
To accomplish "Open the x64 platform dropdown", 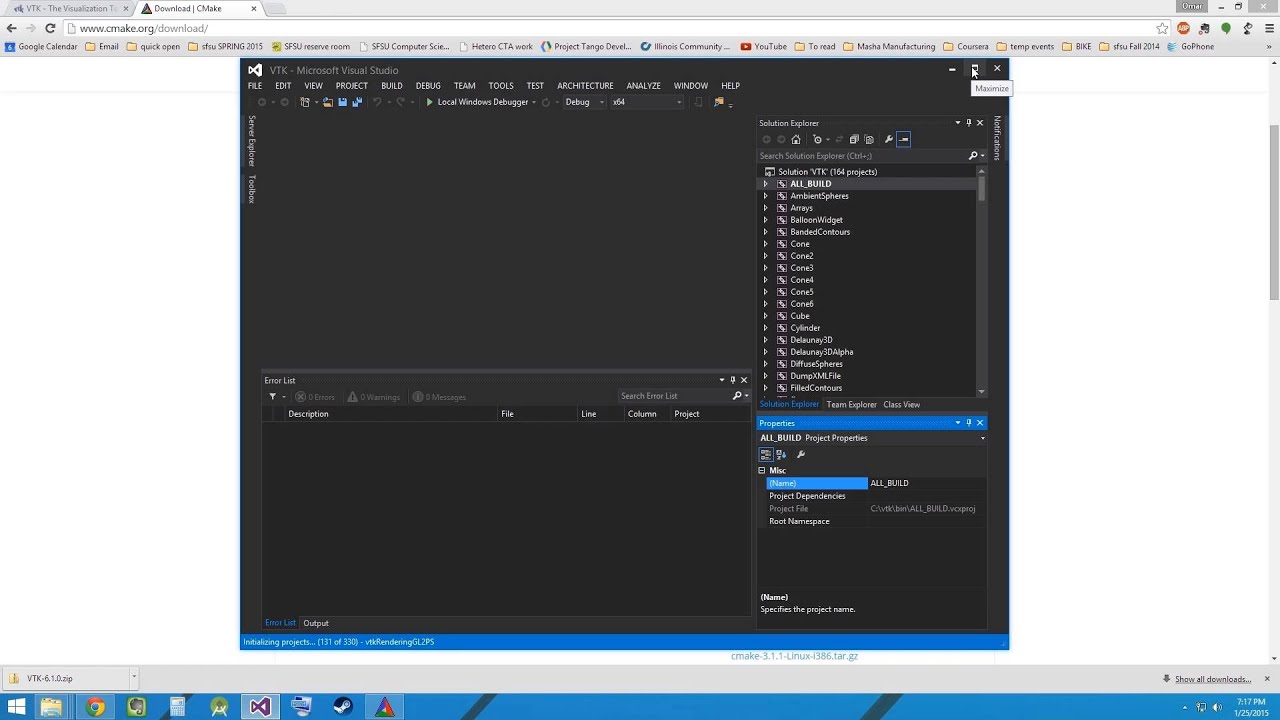I will pos(647,102).
